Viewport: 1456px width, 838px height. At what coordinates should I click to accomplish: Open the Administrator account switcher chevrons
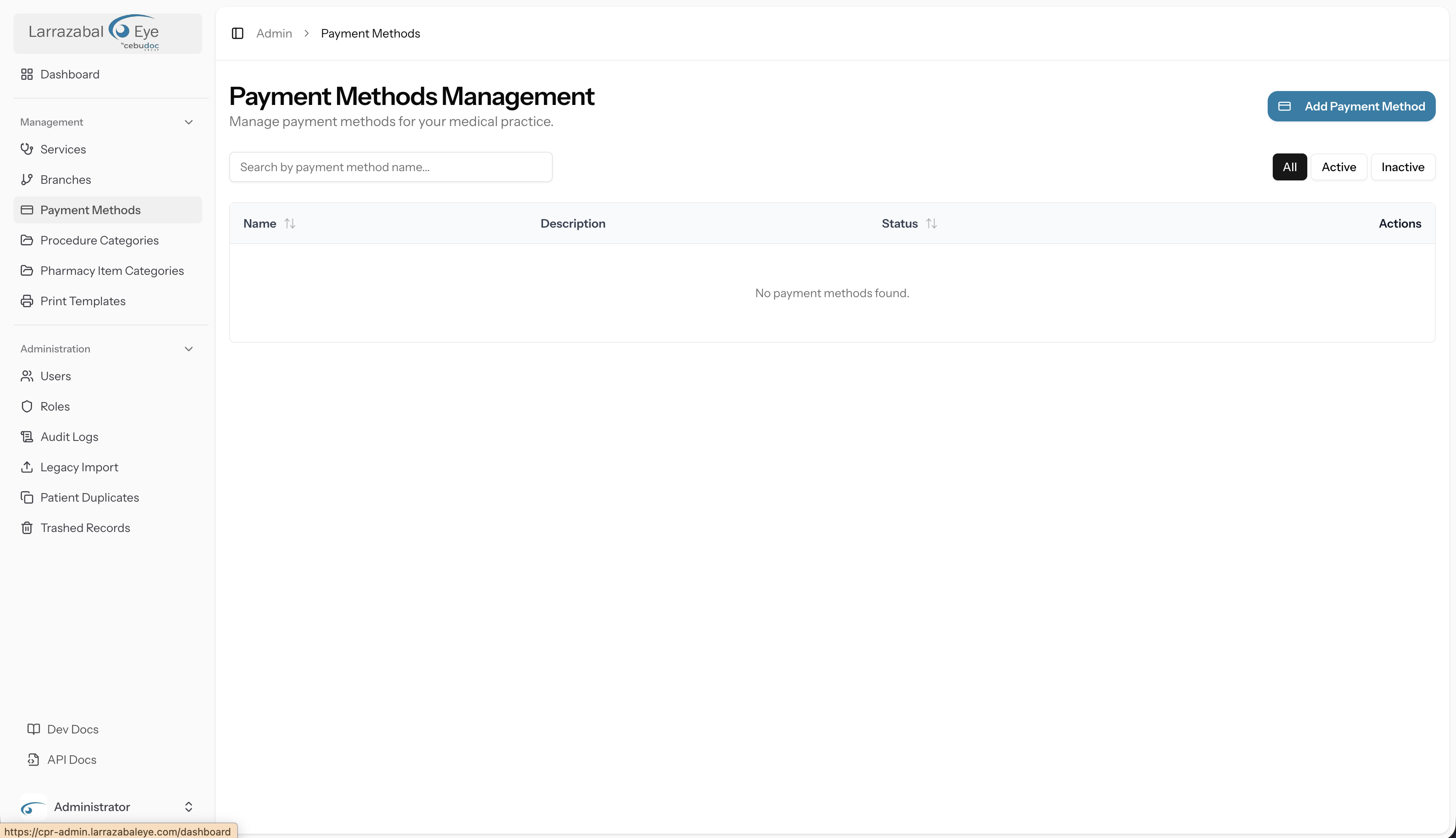coord(189,807)
